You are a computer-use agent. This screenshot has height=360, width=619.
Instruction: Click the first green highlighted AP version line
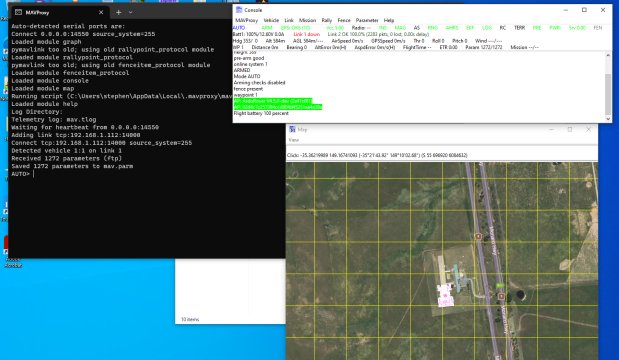click(273, 101)
